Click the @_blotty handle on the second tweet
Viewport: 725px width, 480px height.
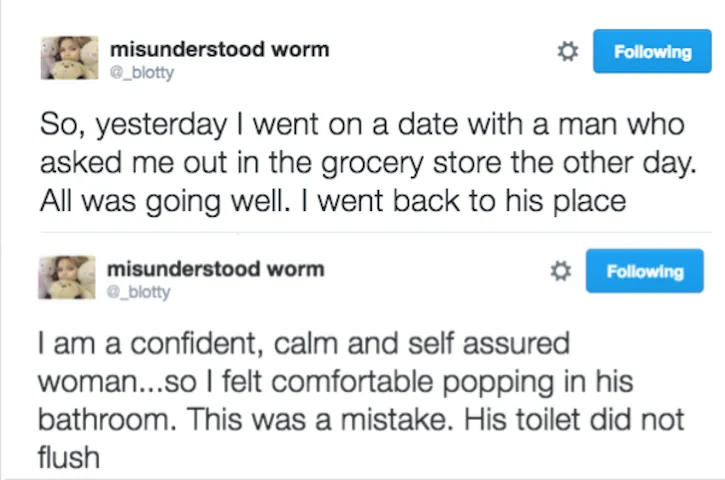pos(139,292)
